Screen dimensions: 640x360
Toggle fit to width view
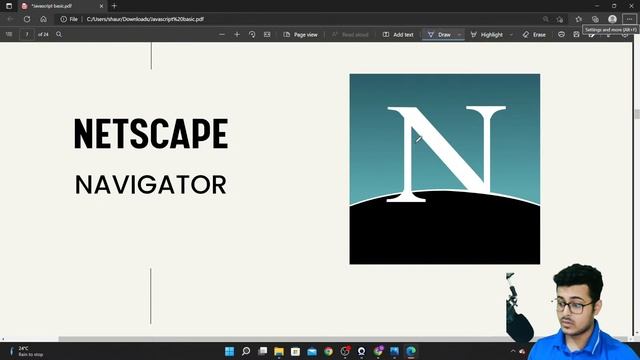pos(267,35)
